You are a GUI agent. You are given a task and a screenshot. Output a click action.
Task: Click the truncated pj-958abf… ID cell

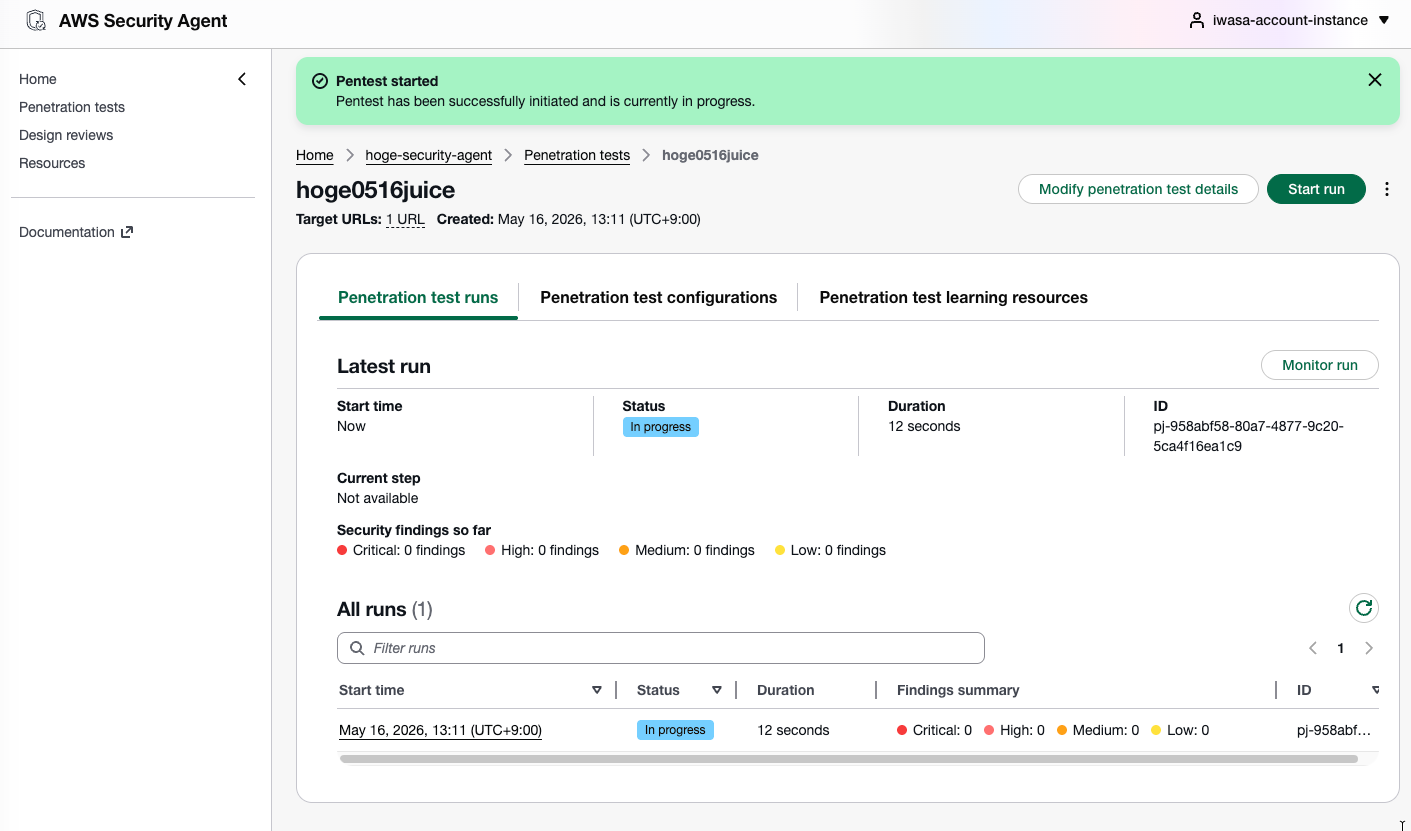click(x=1334, y=730)
